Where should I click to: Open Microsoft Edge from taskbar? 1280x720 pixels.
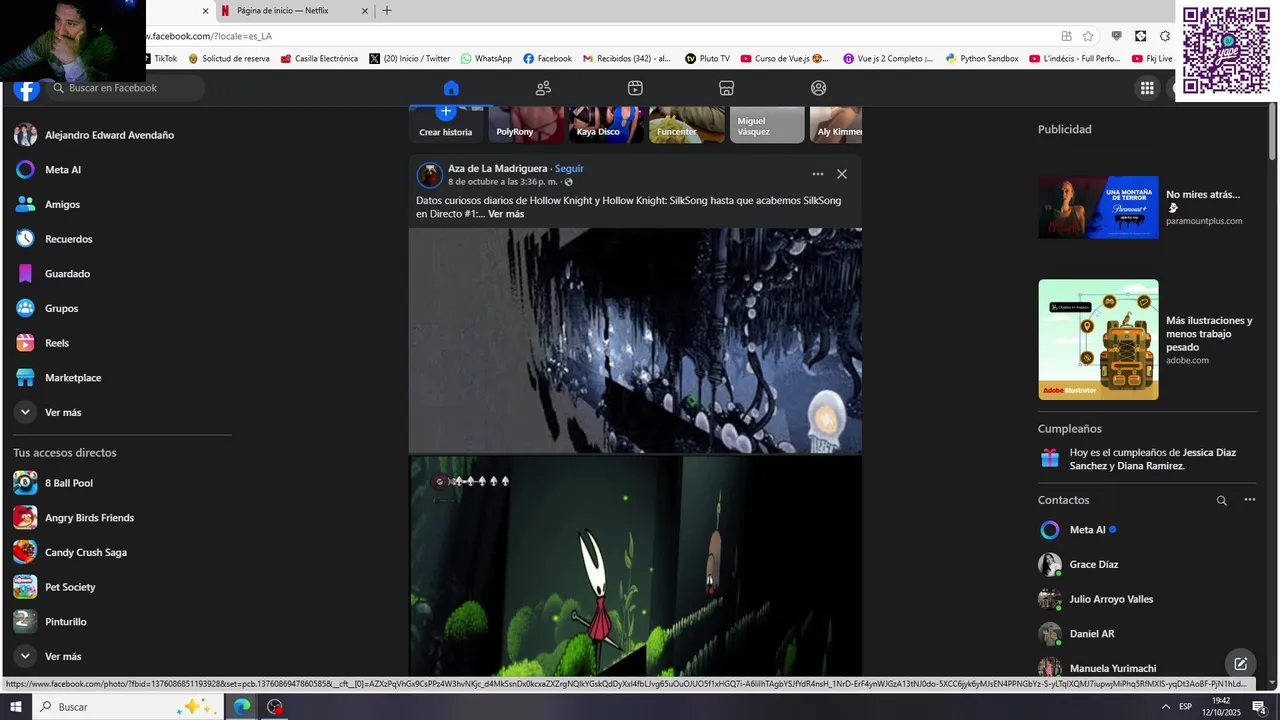(x=242, y=707)
